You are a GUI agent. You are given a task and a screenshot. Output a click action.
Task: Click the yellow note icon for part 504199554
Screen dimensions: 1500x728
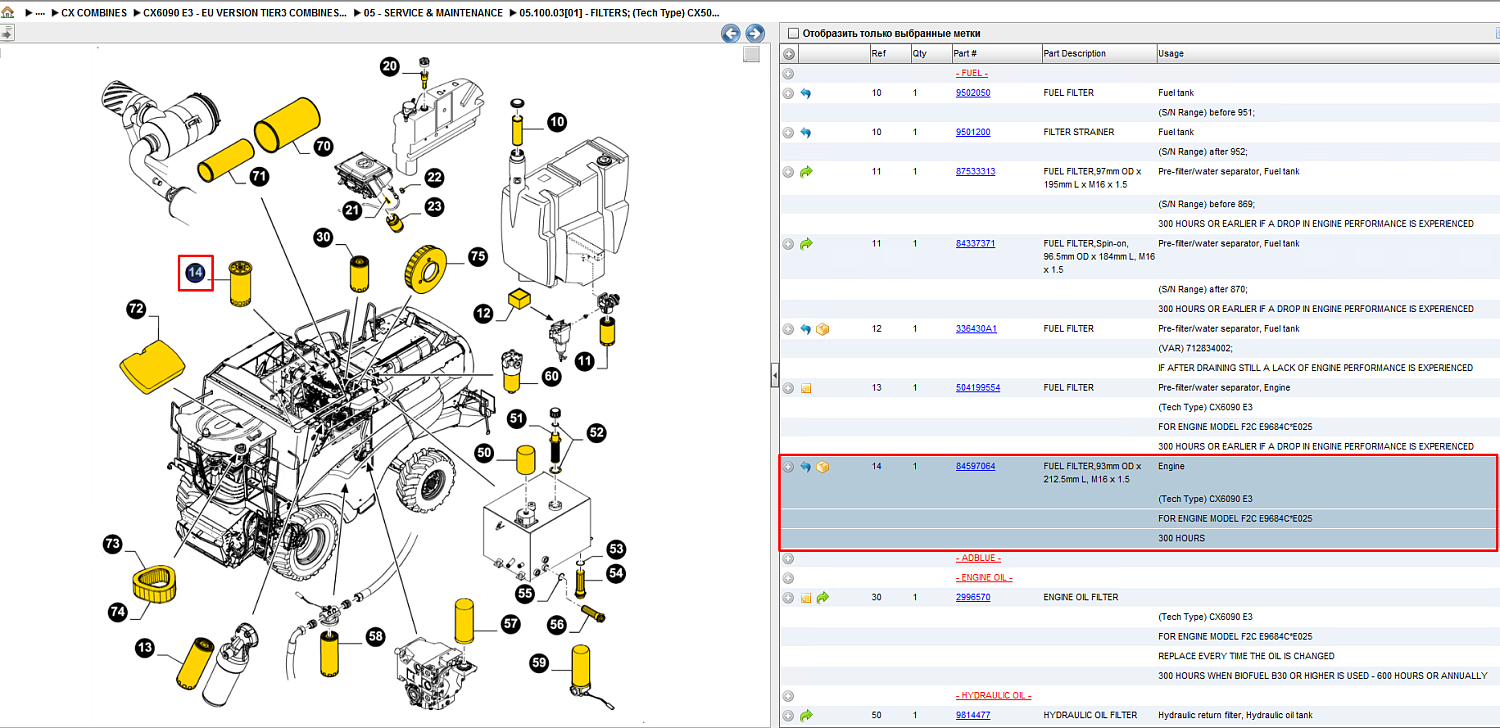point(806,388)
